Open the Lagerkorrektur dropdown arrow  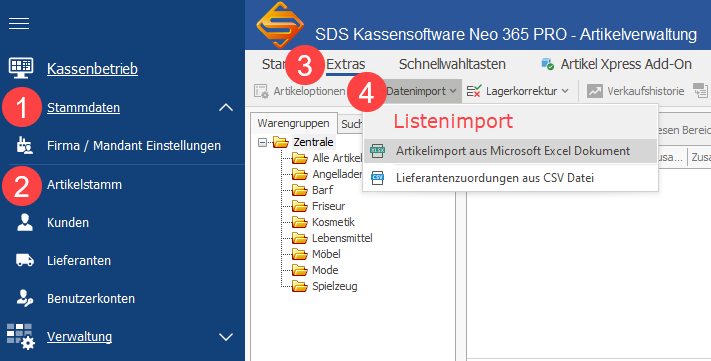565,91
